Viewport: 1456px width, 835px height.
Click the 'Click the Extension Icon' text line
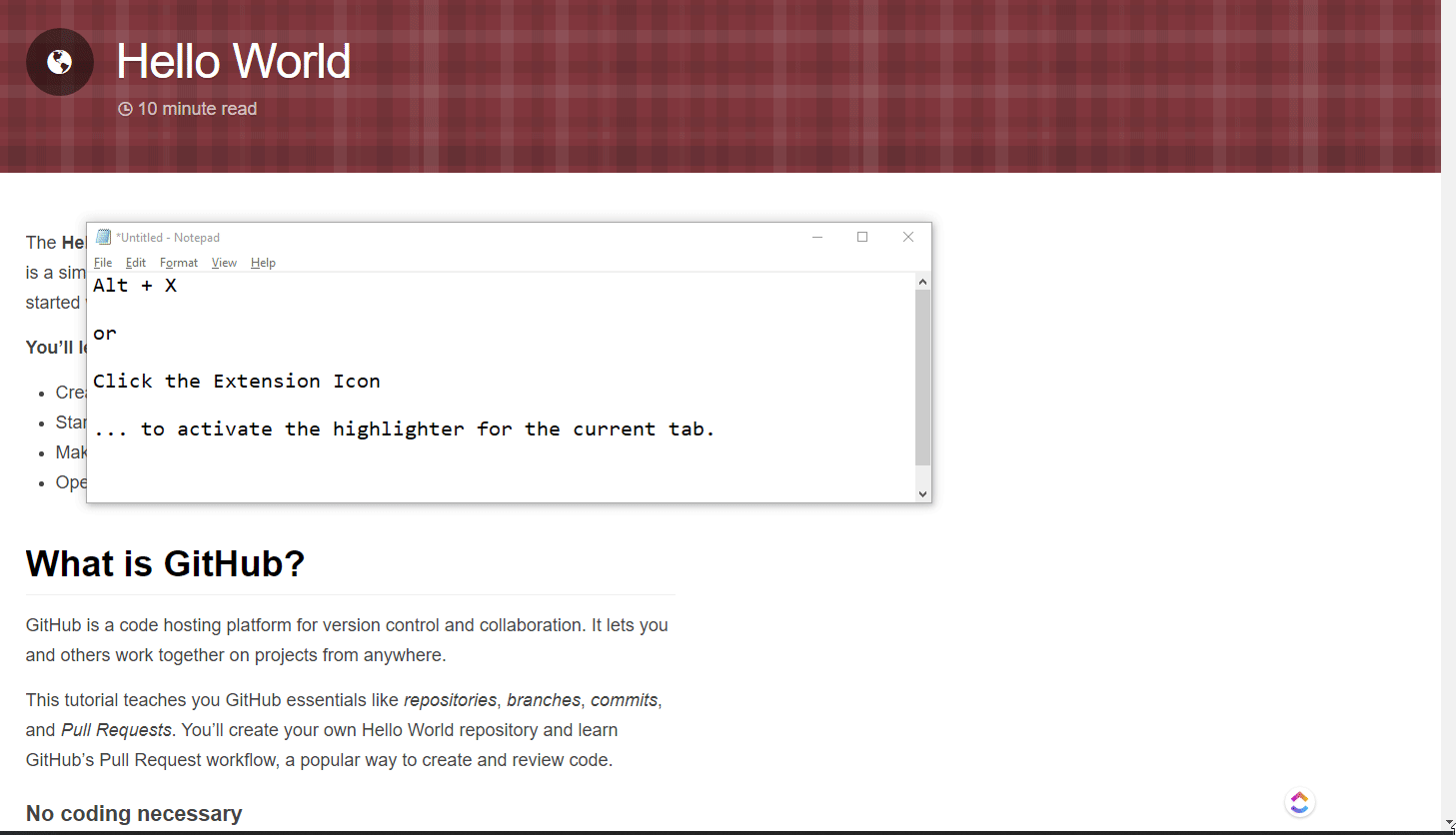pos(237,382)
